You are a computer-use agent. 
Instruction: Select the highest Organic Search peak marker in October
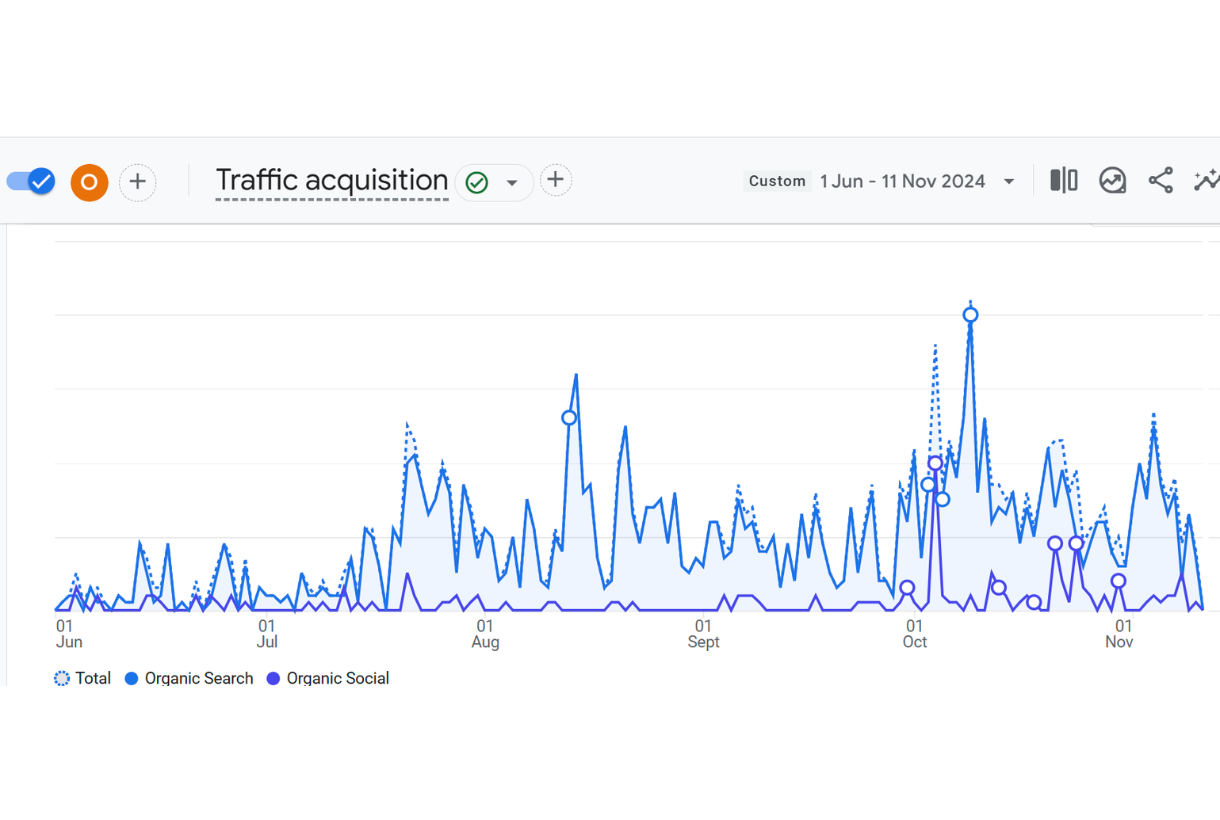(x=970, y=315)
